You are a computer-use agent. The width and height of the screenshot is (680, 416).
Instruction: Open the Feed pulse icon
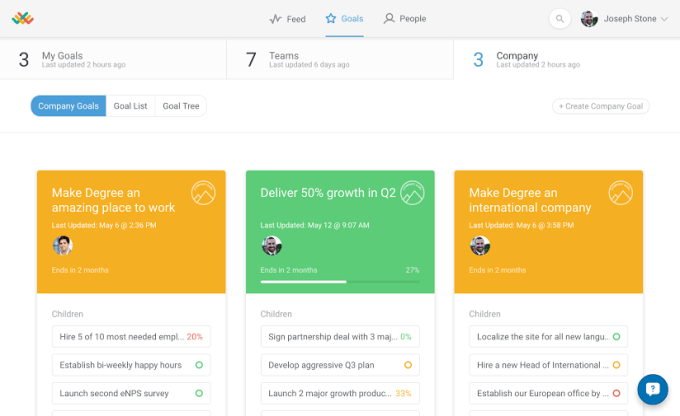(x=275, y=19)
